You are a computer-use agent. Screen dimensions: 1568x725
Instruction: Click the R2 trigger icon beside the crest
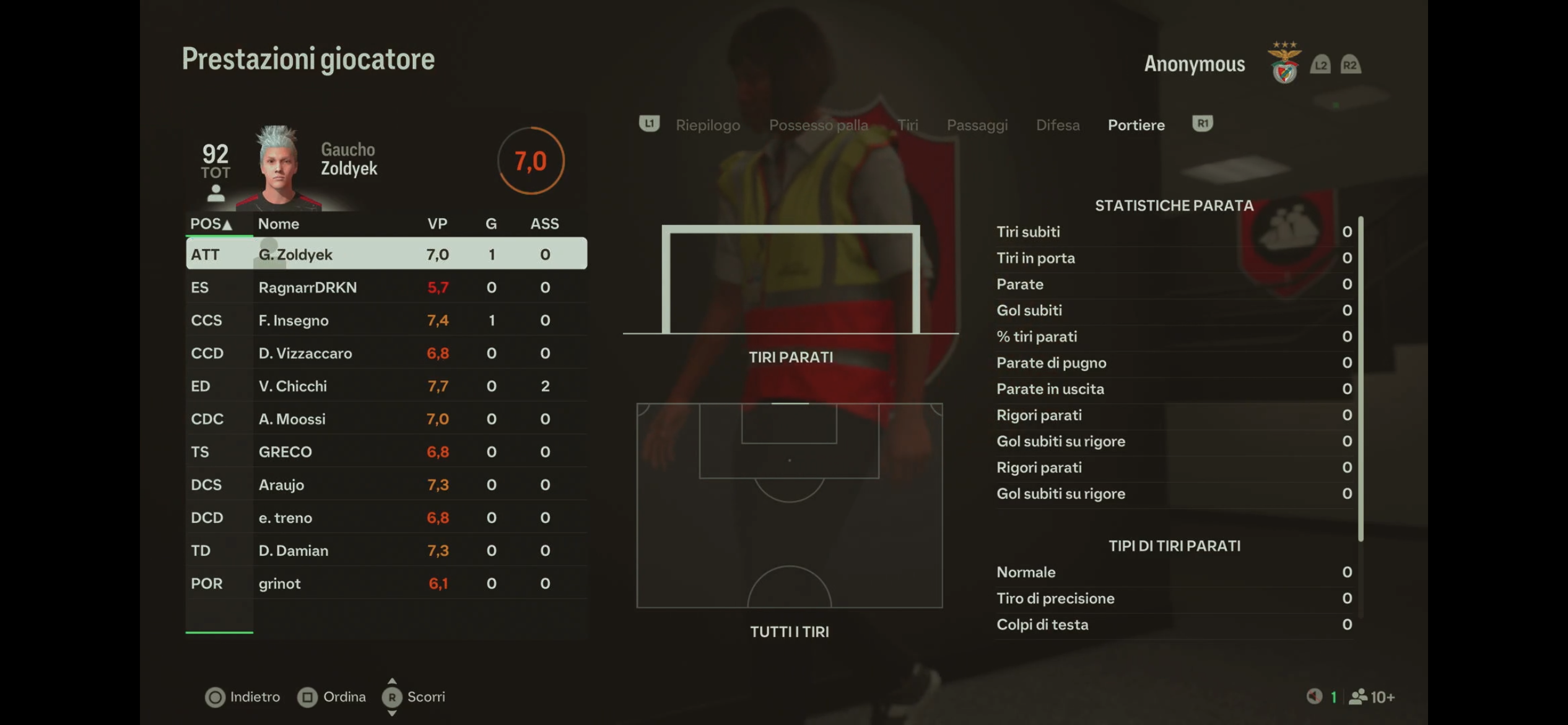point(1351,64)
